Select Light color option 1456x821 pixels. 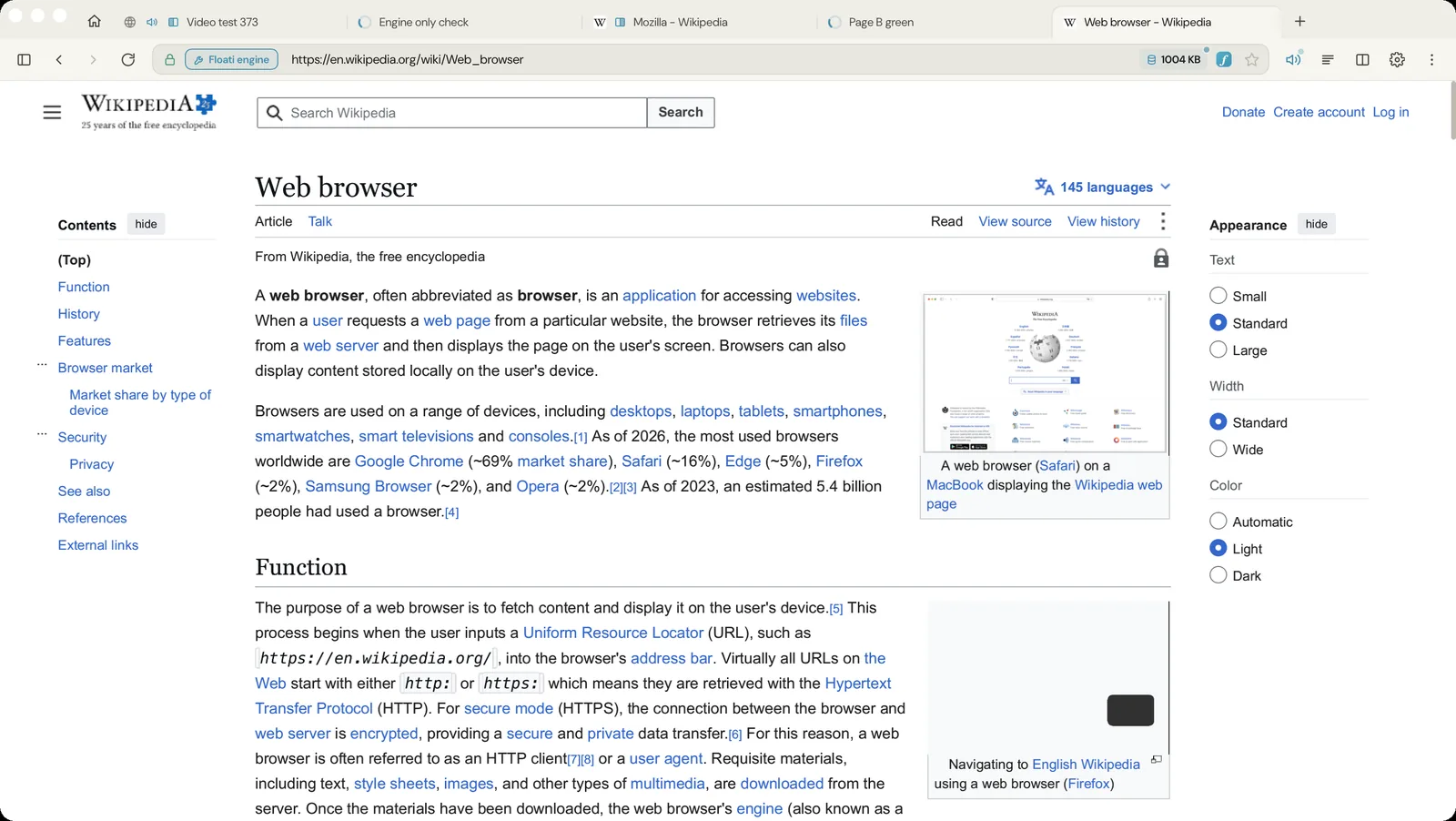click(1218, 548)
